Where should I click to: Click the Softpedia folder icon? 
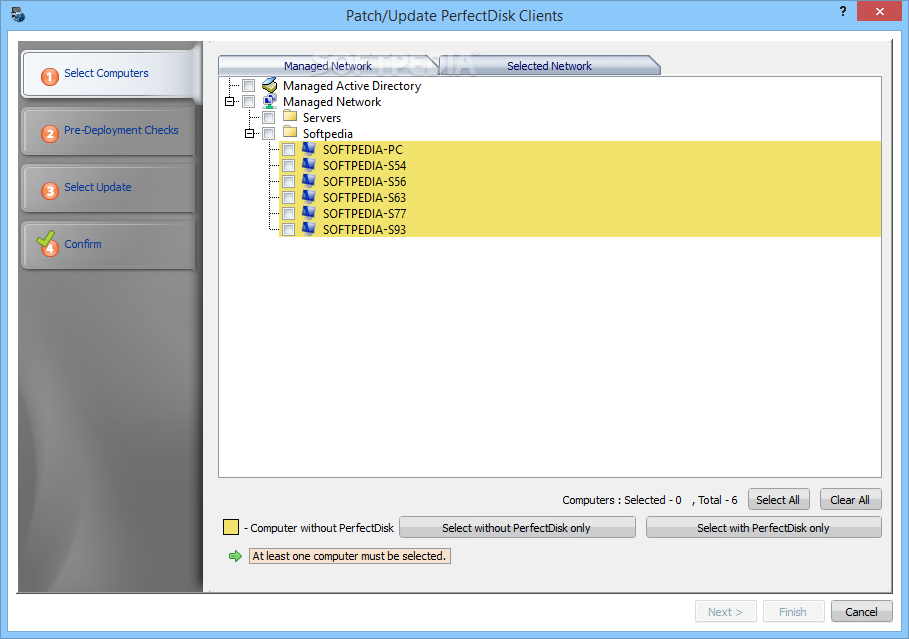click(290, 133)
